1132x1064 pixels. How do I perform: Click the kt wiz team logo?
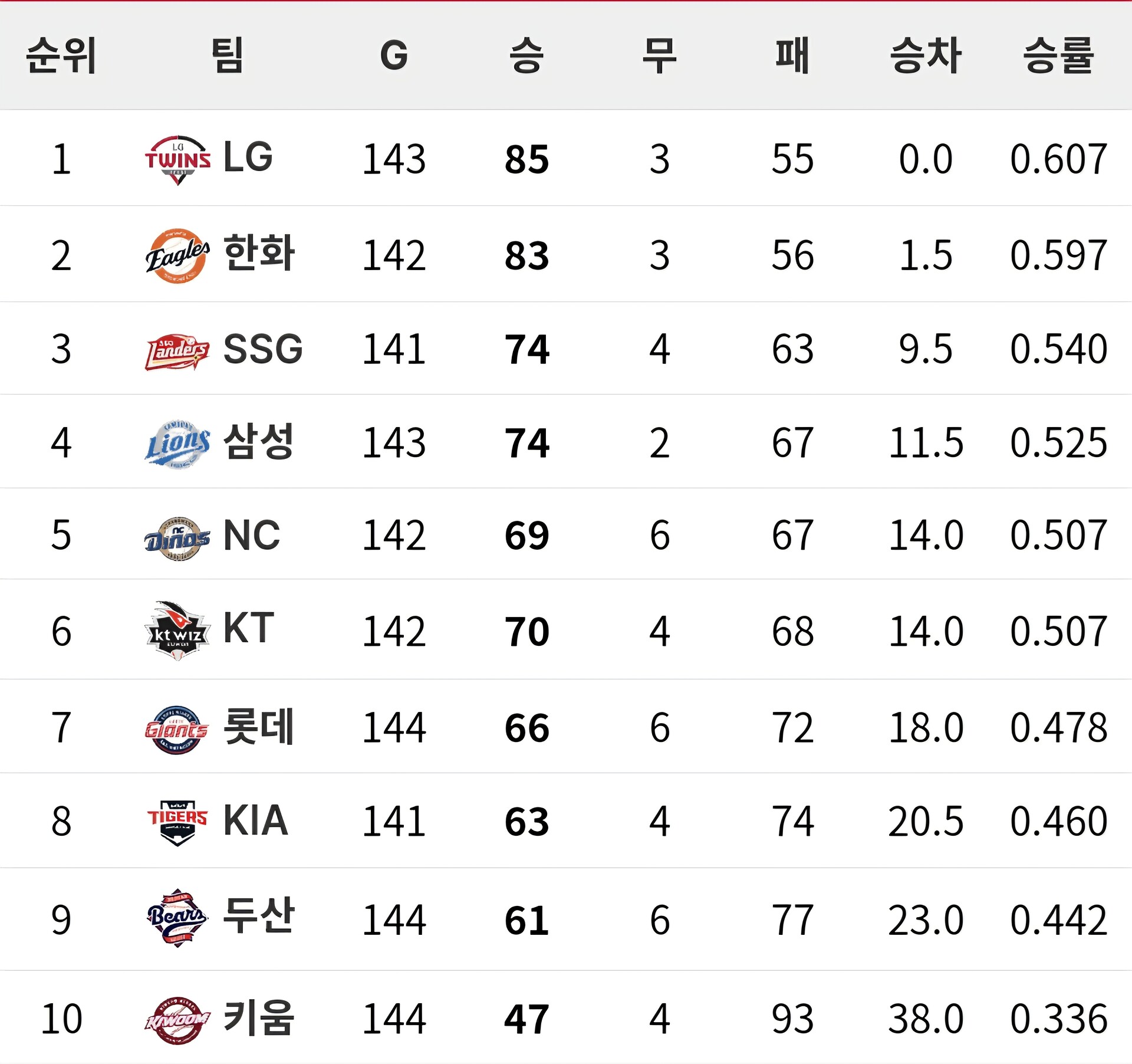[177, 631]
